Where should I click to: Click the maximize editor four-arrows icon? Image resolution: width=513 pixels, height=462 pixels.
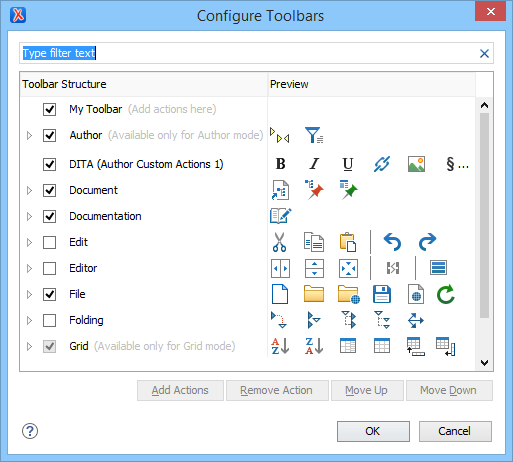(348, 268)
